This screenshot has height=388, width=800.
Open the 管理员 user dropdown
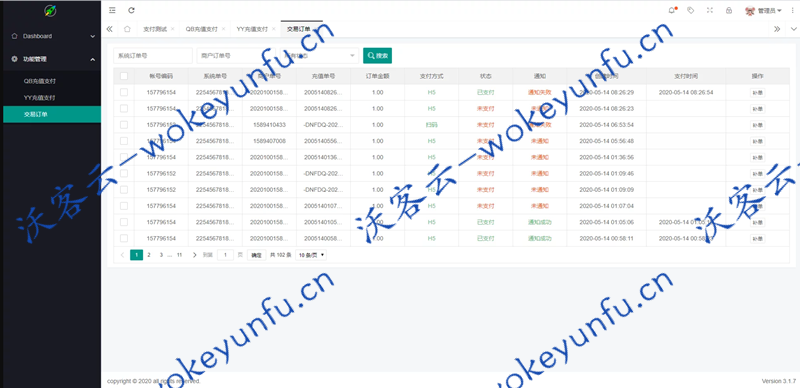click(x=769, y=11)
